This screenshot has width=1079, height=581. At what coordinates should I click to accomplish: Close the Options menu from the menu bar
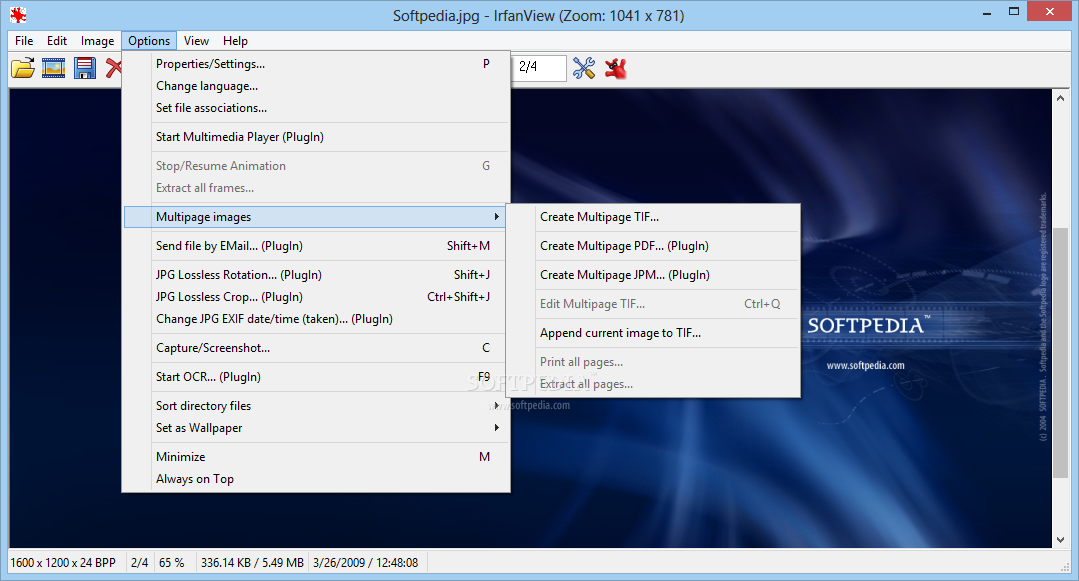pyautogui.click(x=149, y=41)
